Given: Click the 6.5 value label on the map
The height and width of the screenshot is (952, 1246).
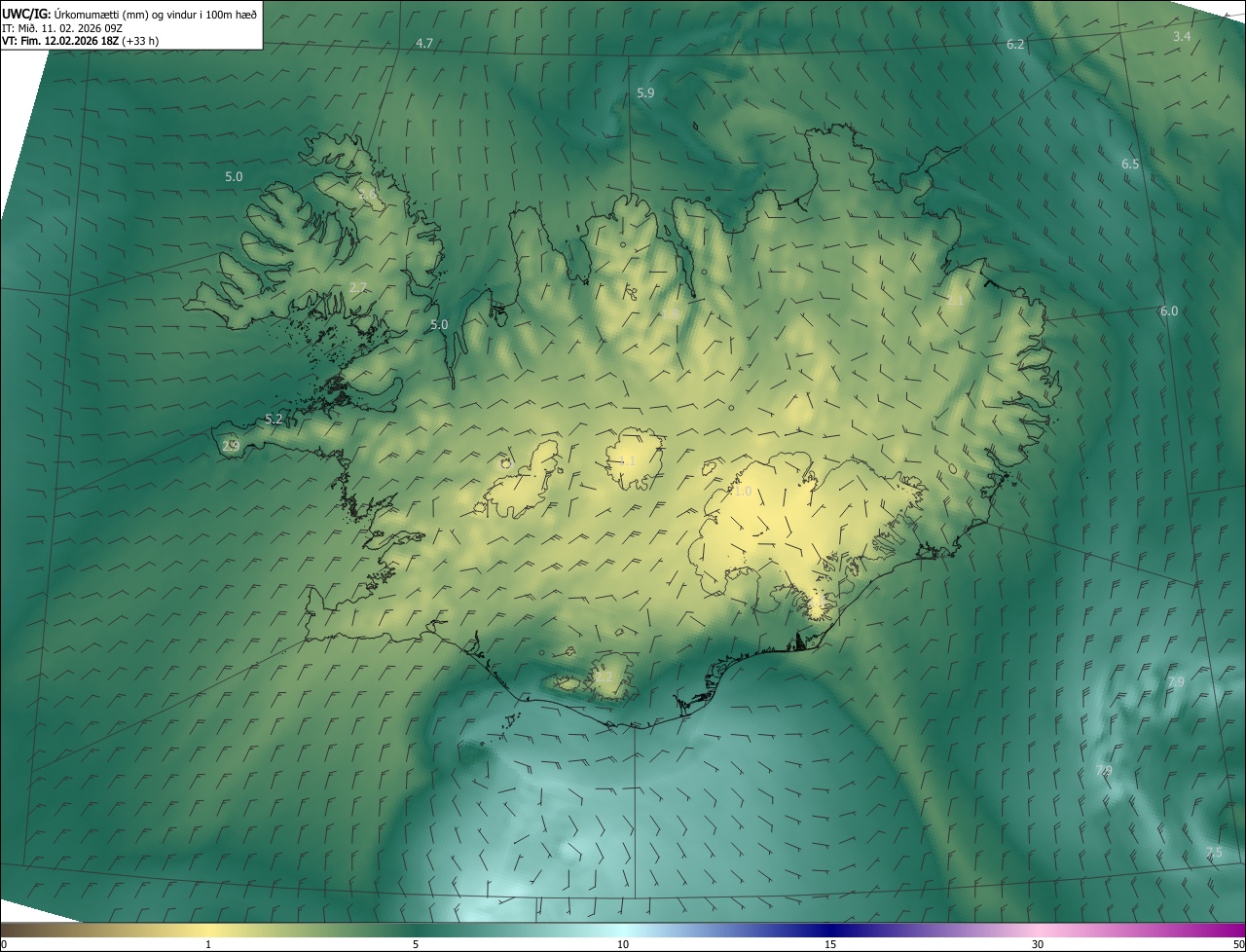Looking at the screenshot, I should tap(1130, 165).
